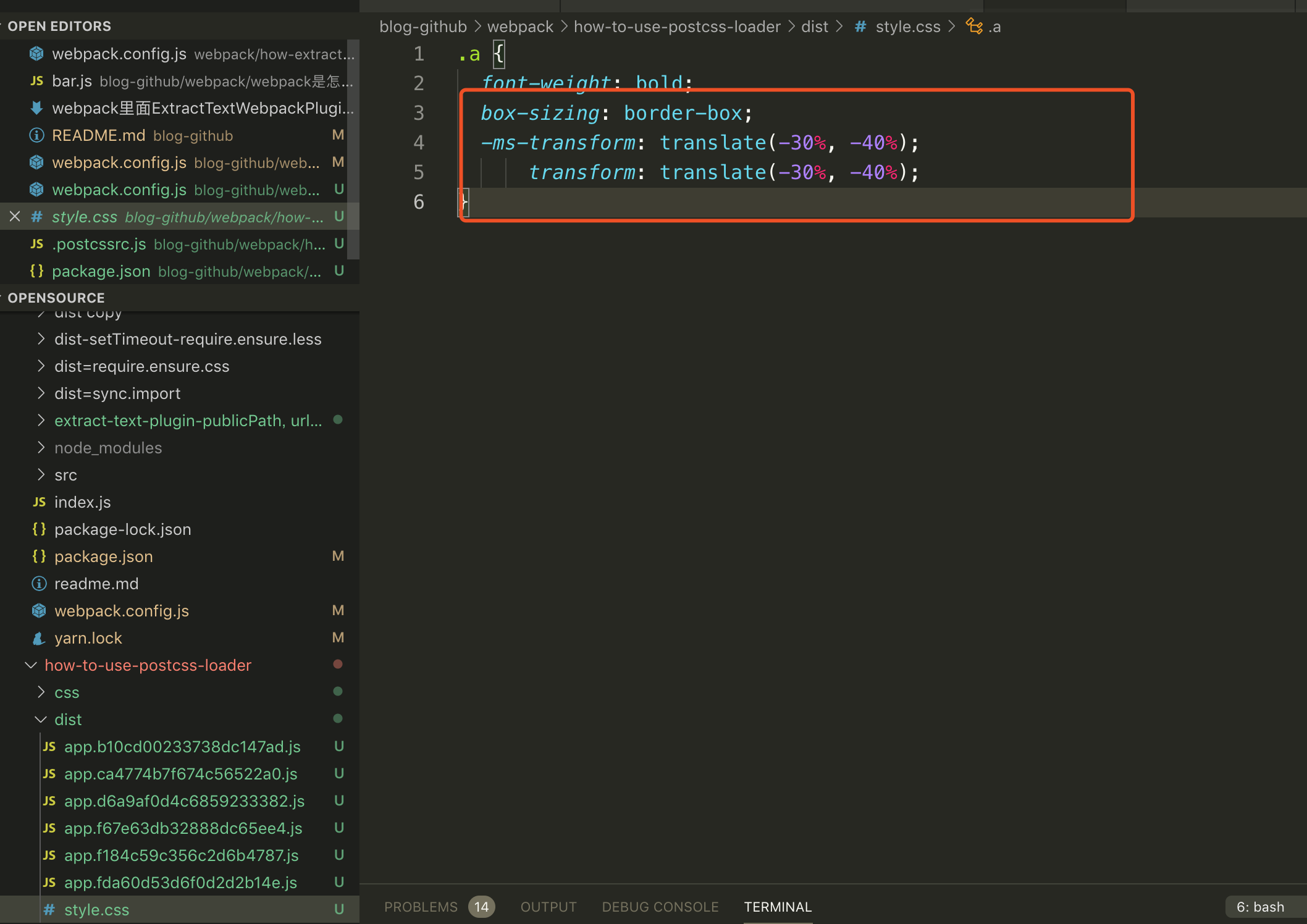
Task: Click yarn.lock file icon
Action: (39, 638)
